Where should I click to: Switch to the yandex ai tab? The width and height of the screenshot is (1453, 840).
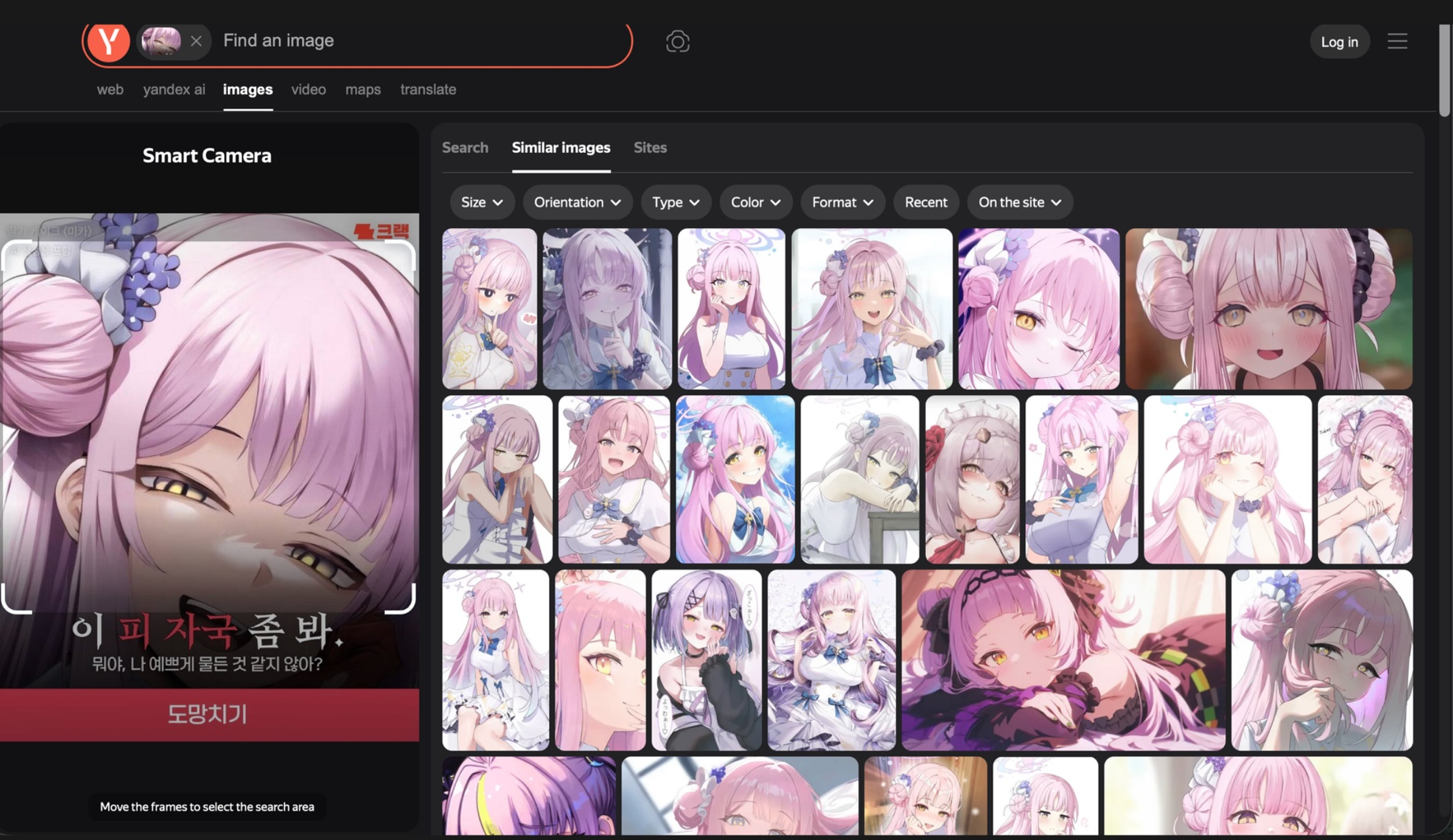[174, 89]
